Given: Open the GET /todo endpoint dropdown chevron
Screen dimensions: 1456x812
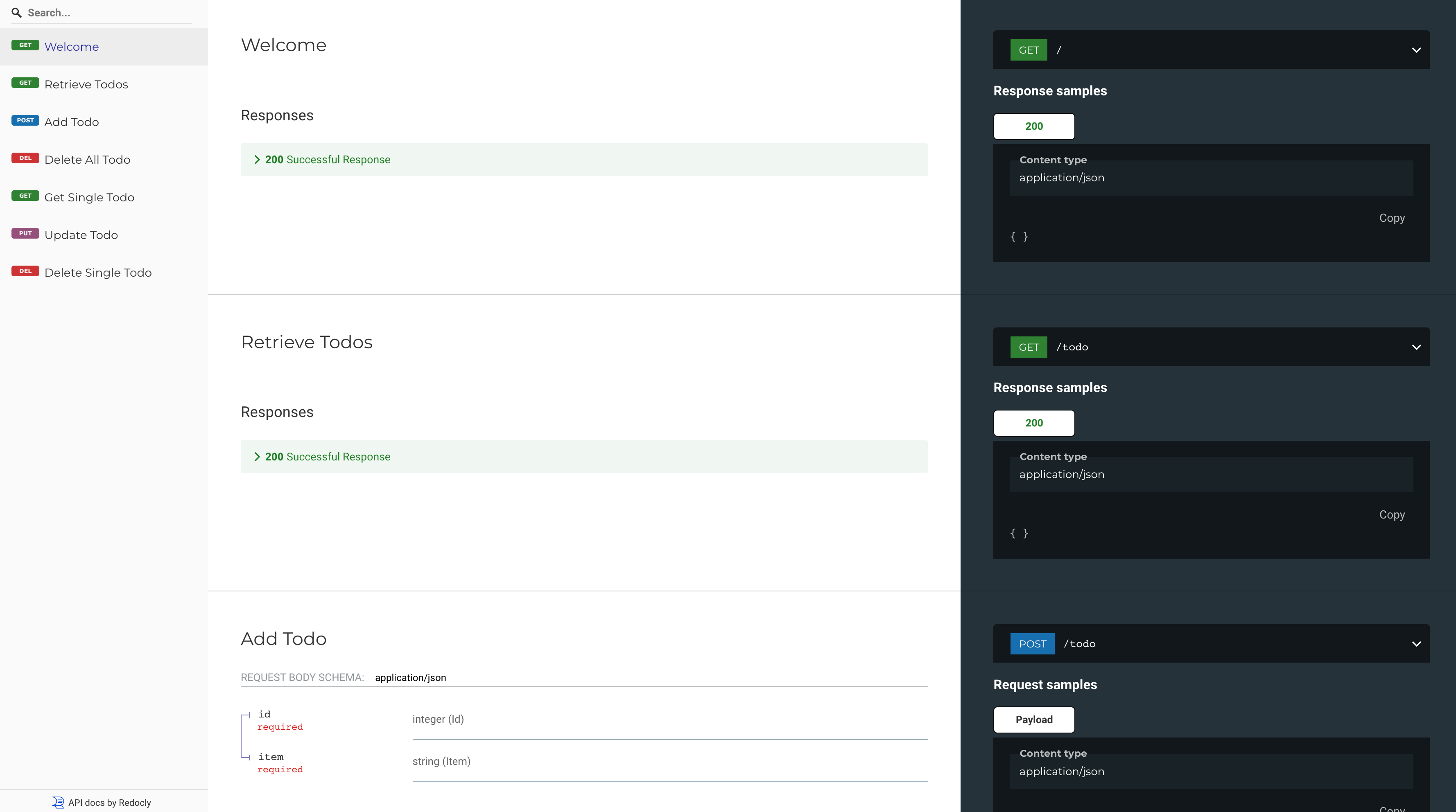Looking at the screenshot, I should 1416,347.
